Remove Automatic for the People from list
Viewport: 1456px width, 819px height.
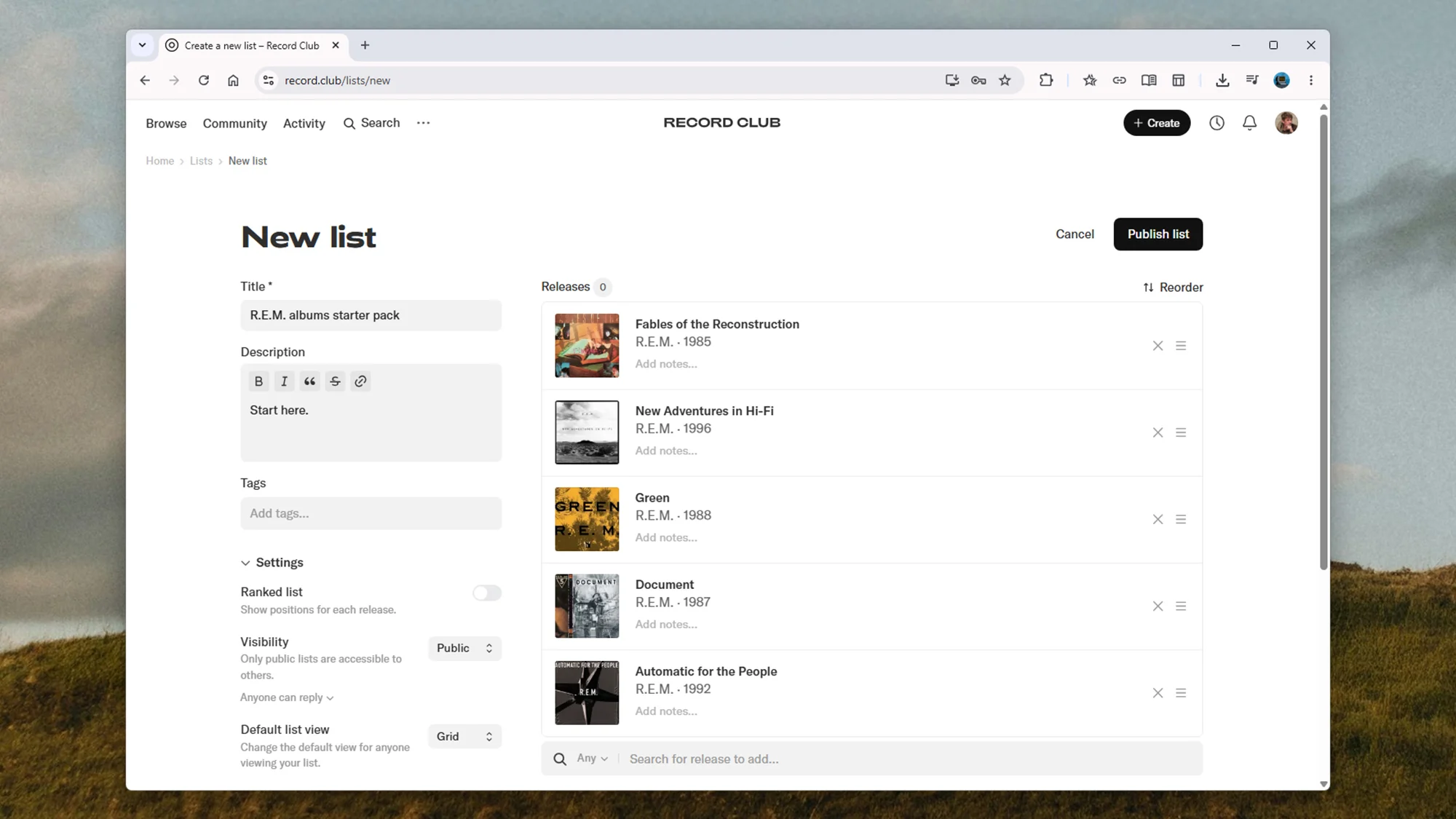coord(1158,693)
